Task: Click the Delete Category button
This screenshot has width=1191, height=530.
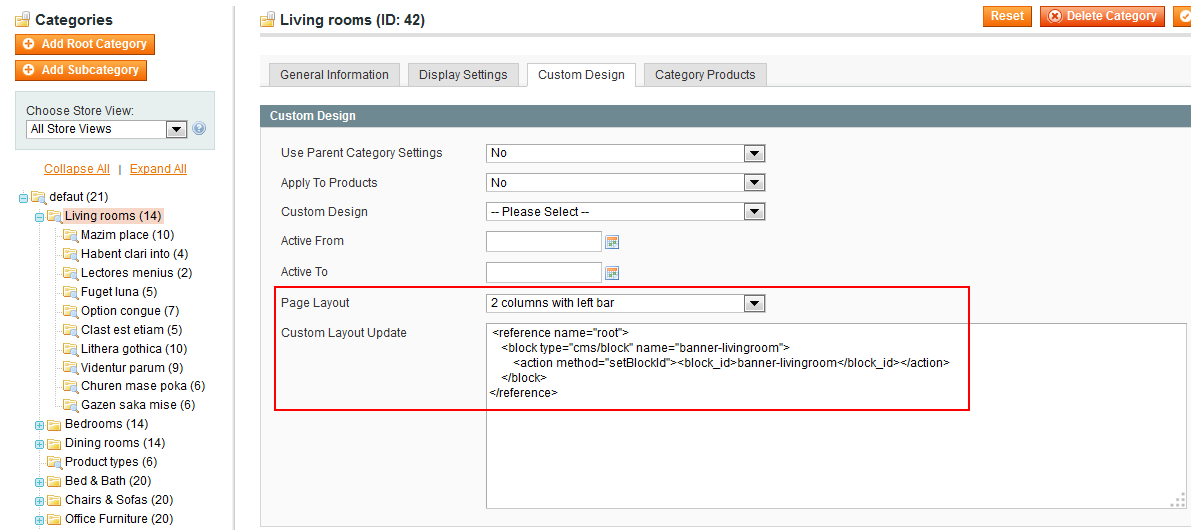Action: [x=1102, y=16]
